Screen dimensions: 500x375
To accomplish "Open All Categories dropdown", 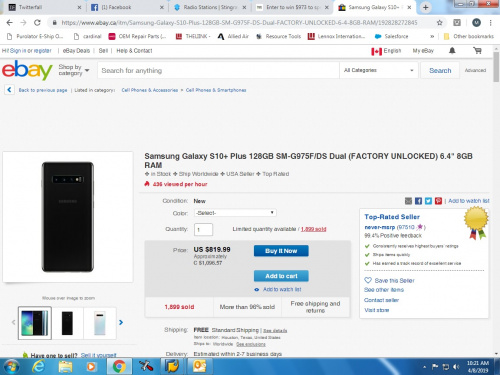I will point(379,70).
